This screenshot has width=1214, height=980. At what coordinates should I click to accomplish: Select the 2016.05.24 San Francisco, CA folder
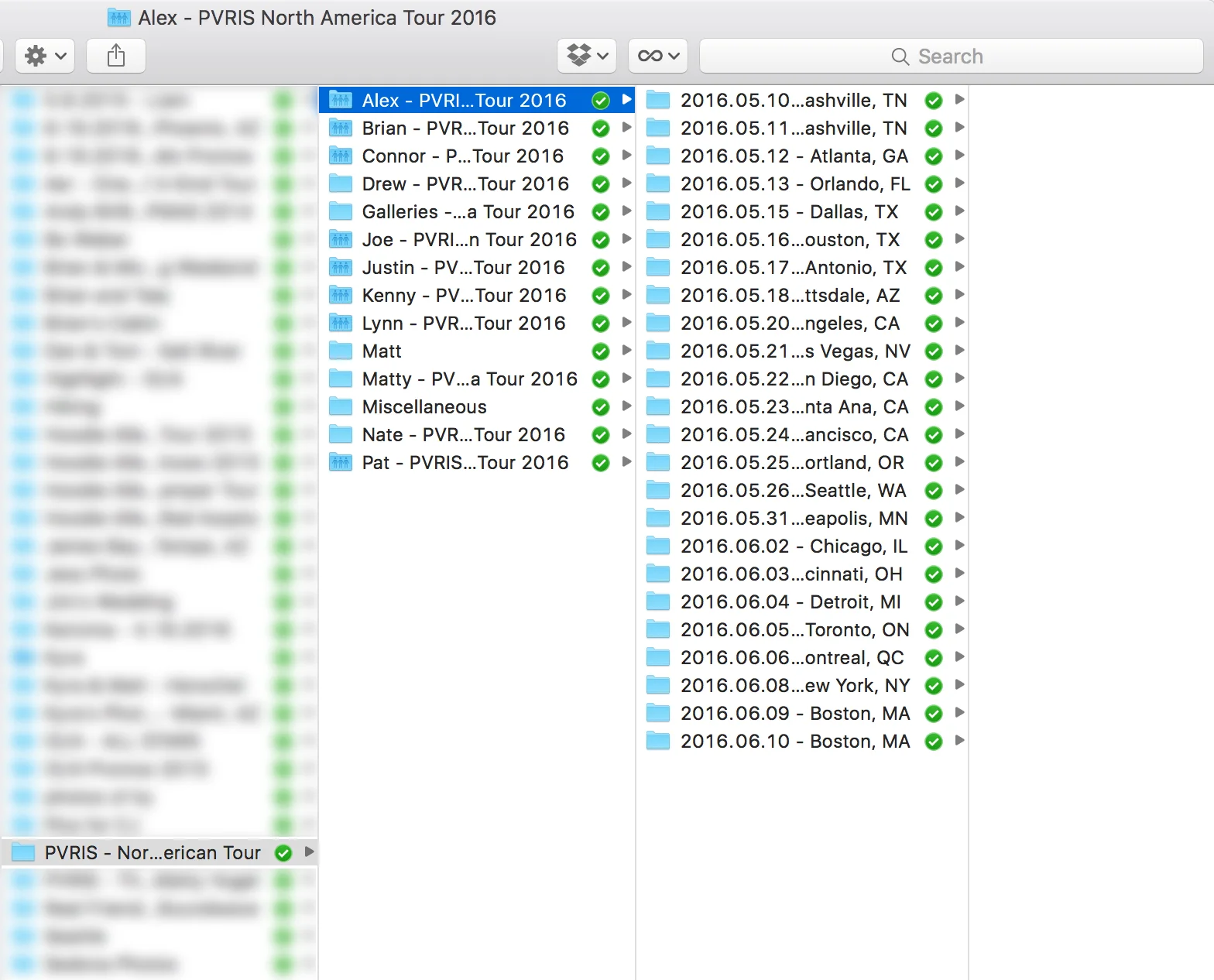pos(802,434)
